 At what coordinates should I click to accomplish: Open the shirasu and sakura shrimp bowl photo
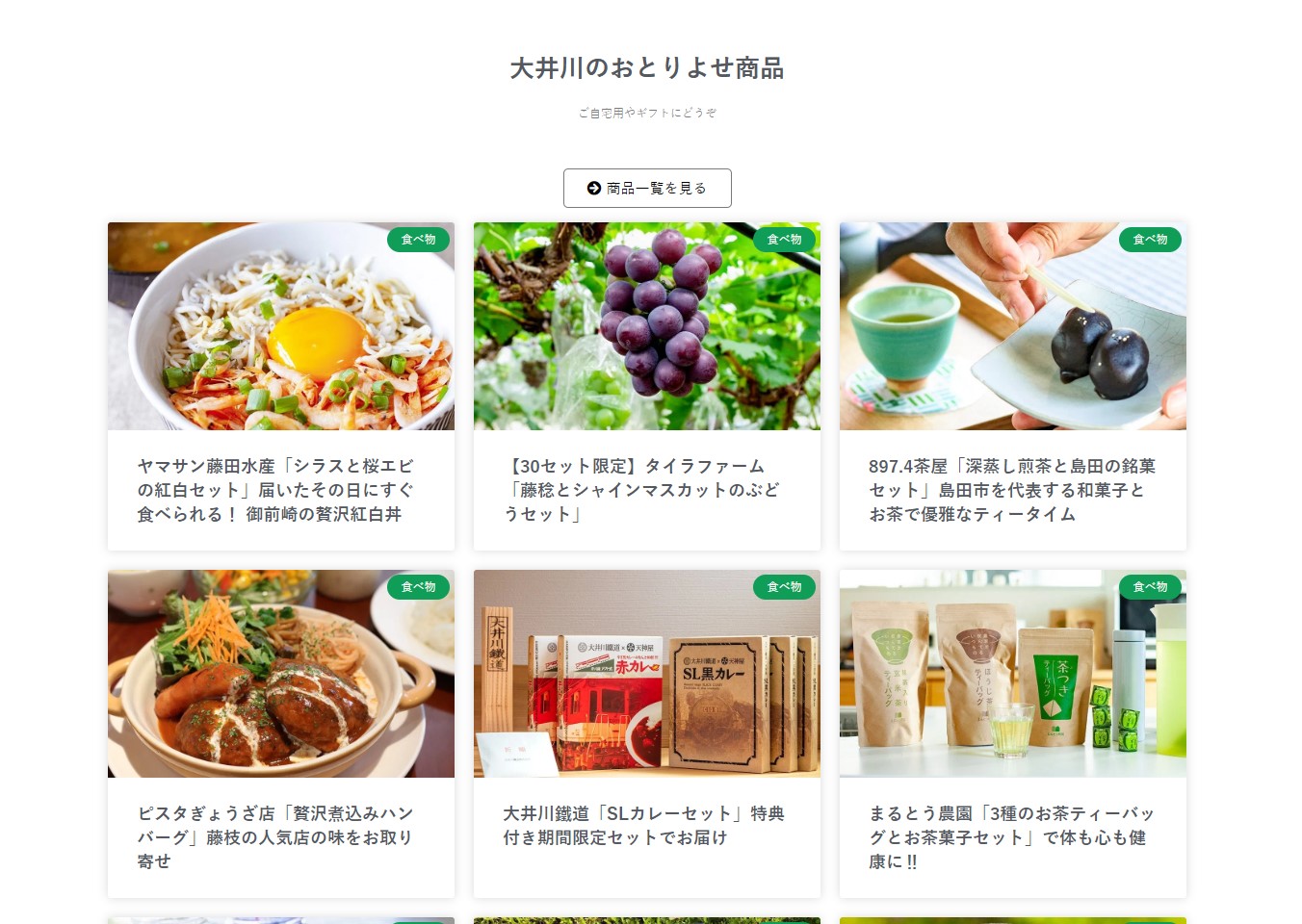tap(281, 326)
